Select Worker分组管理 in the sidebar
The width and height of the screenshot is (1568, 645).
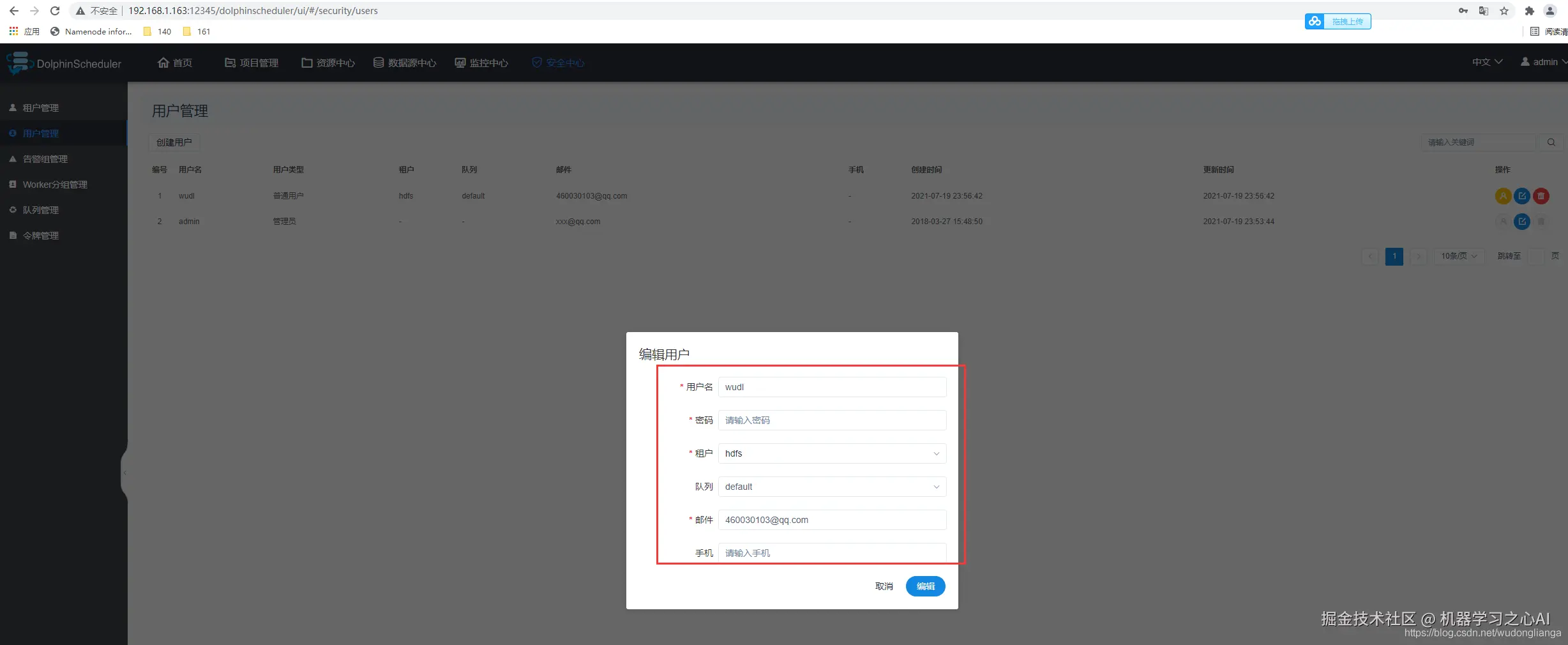64,185
